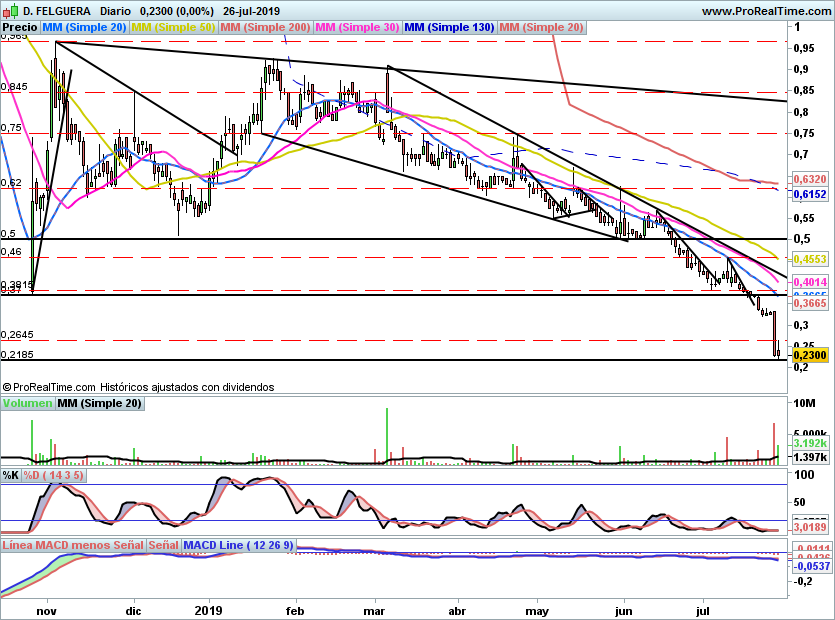The height and width of the screenshot is (620, 835).
Task: Select the MM (Simple 130) indicator label
Action: tap(449, 27)
